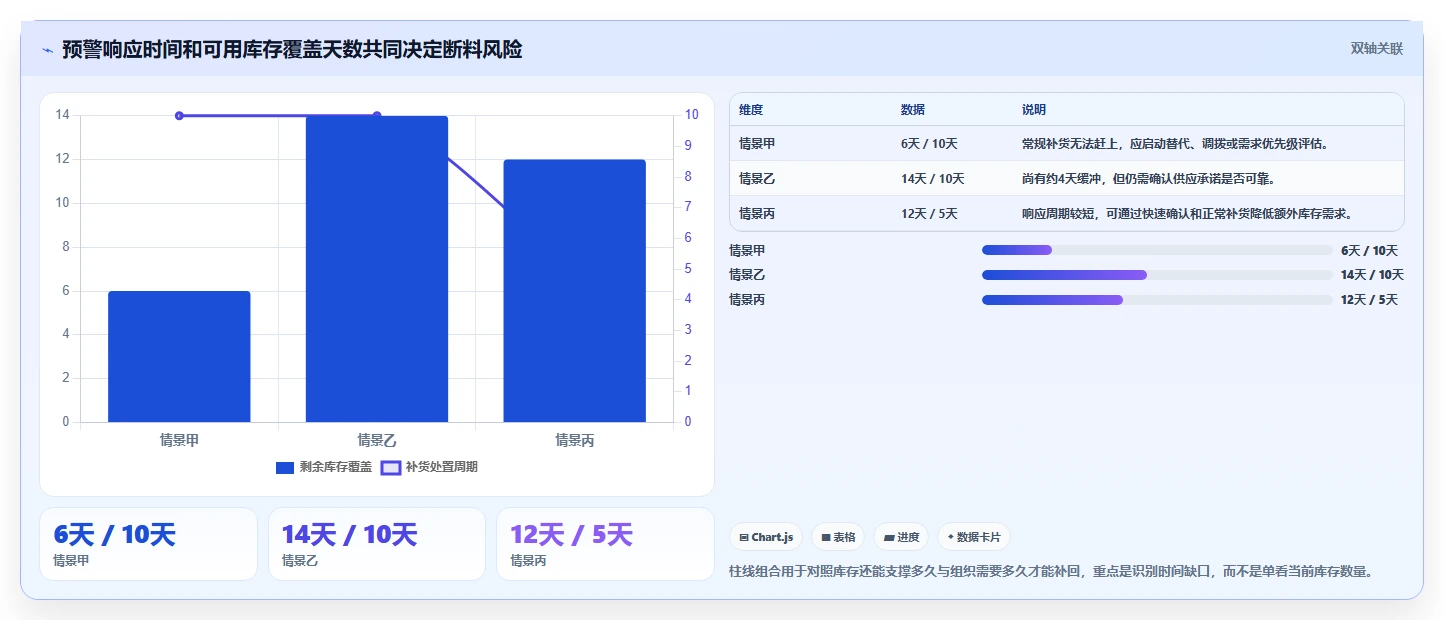Viewport: 1444px width, 620px height.
Task: Click the 情景甲 progress row label
Action: (x=747, y=250)
